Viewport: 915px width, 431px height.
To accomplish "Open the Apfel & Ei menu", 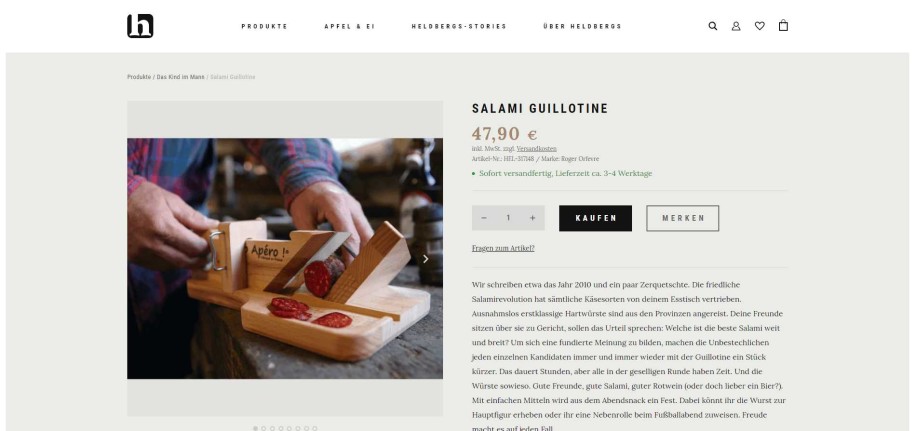I will pos(350,26).
